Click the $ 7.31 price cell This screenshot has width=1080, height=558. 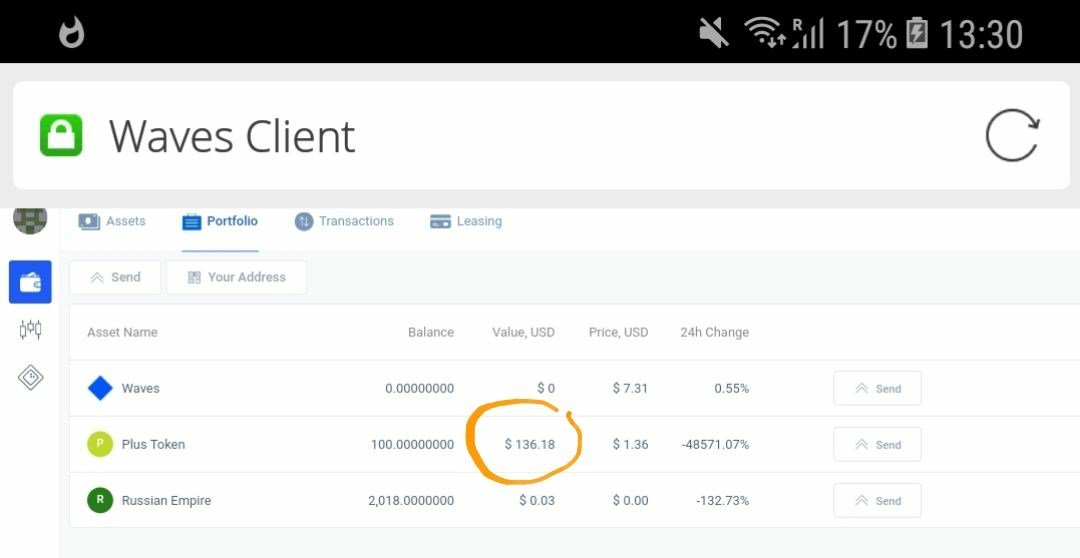click(x=630, y=389)
